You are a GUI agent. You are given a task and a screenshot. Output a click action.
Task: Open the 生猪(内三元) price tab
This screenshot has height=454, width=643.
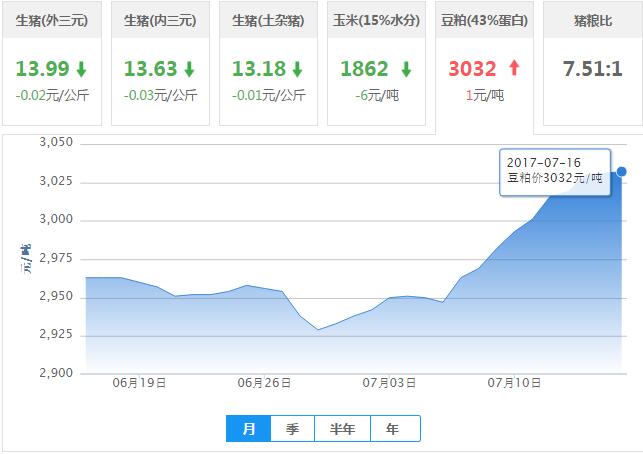[160, 63]
